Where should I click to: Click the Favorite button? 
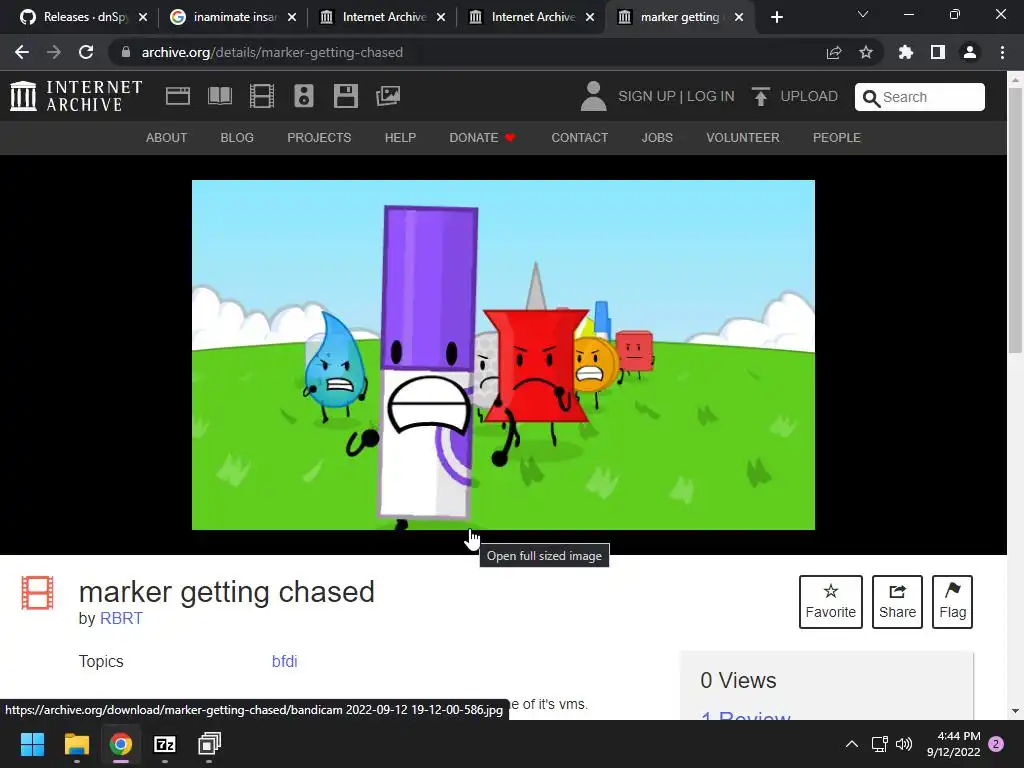pyautogui.click(x=831, y=602)
